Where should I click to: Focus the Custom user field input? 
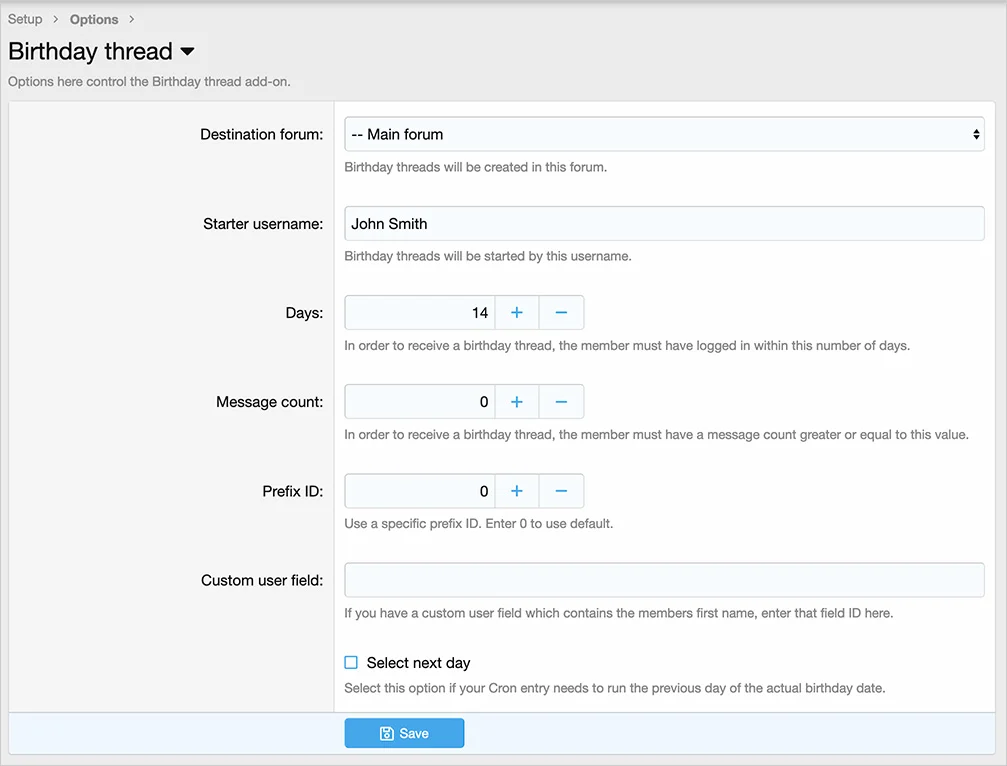point(664,580)
